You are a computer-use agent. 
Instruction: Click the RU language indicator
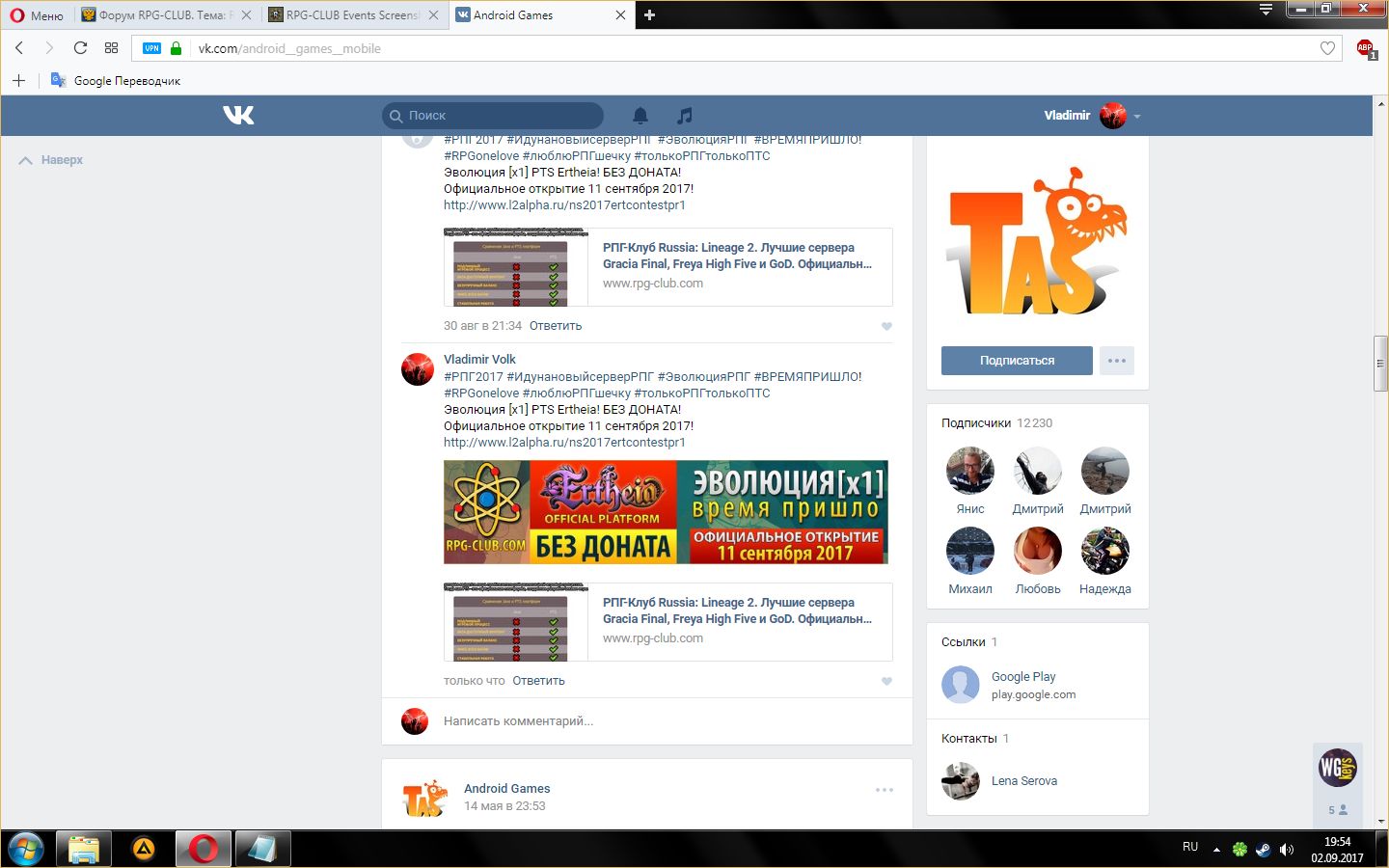[1190, 847]
